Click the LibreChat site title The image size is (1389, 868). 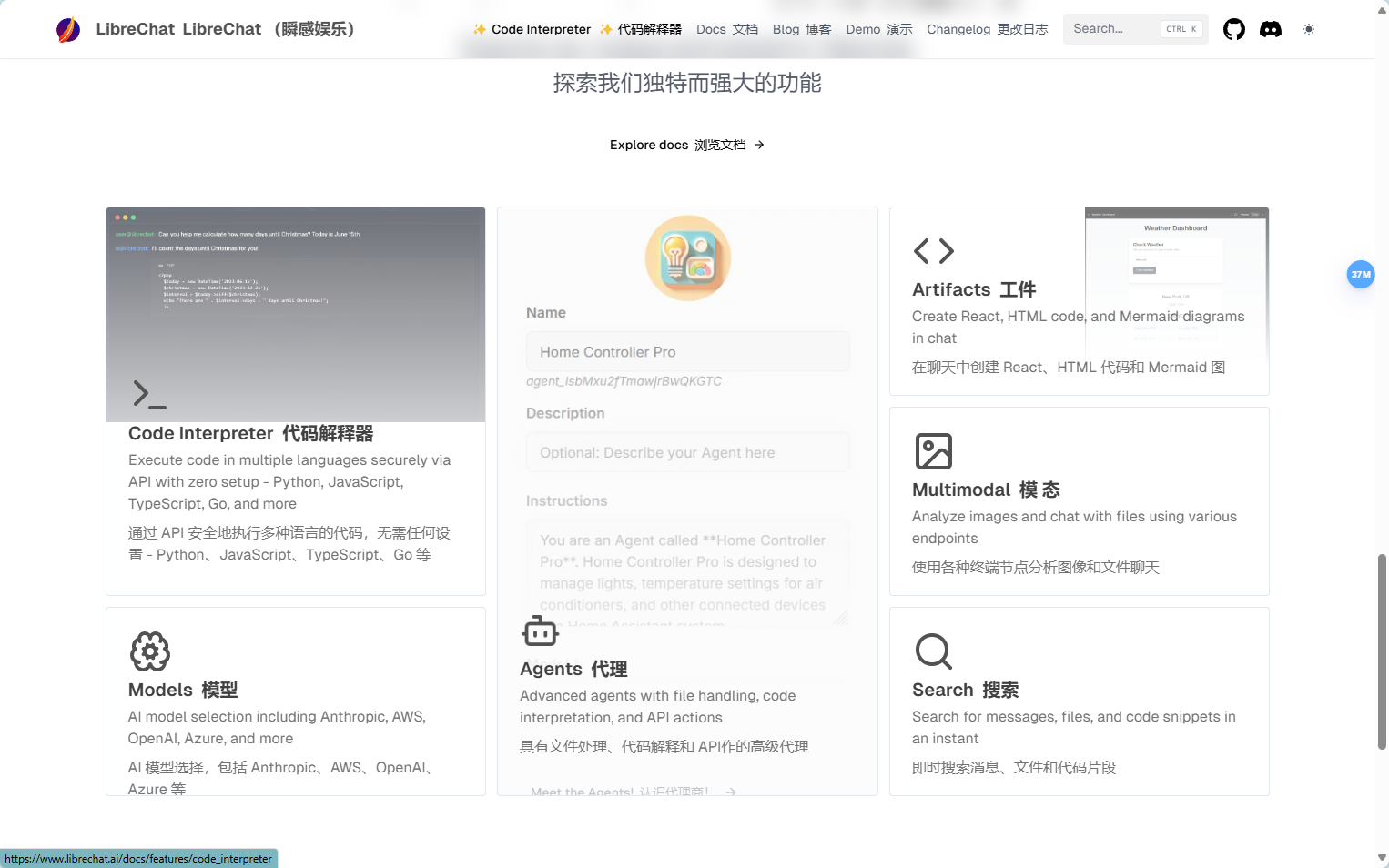tap(225, 29)
